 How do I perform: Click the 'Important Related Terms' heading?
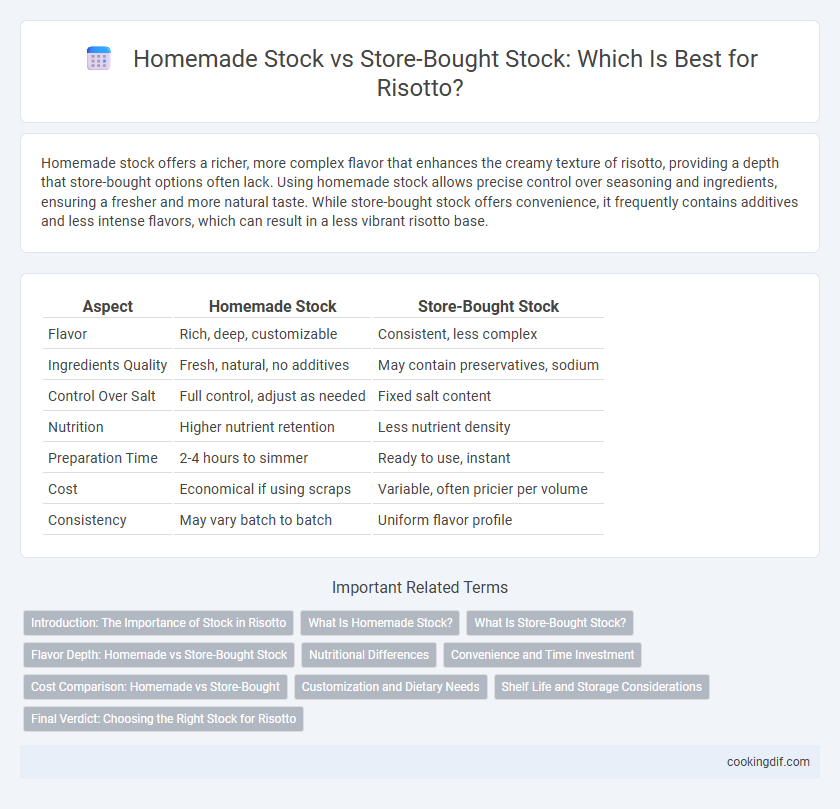coord(420,587)
